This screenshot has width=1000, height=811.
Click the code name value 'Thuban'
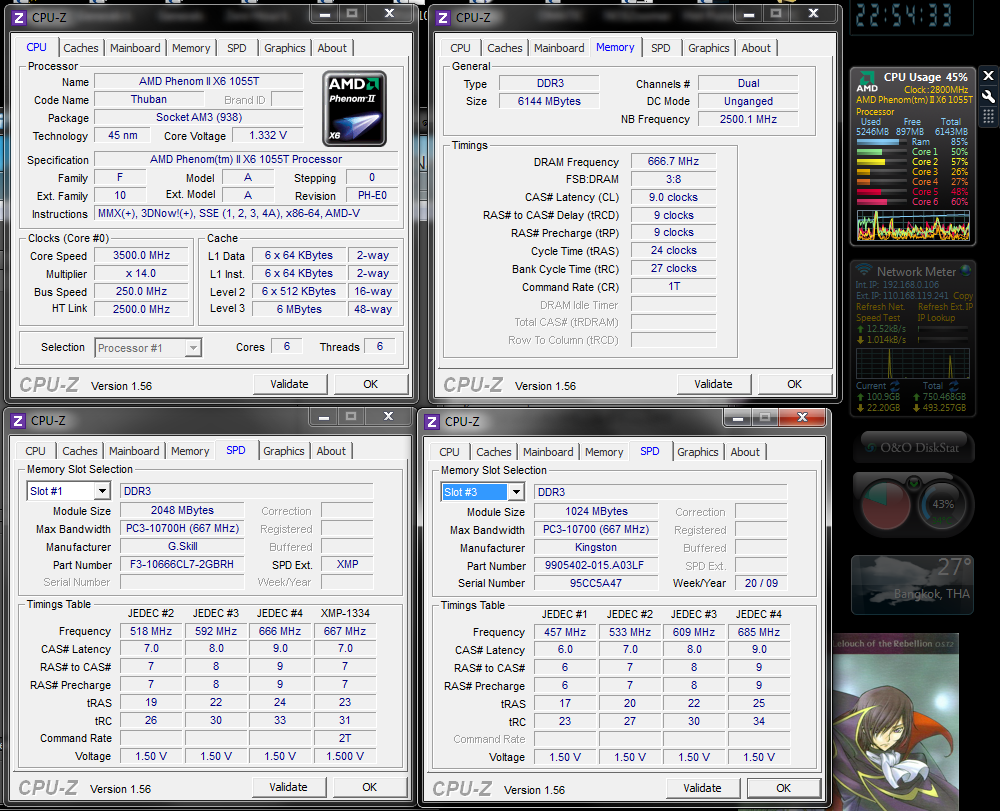[149, 99]
